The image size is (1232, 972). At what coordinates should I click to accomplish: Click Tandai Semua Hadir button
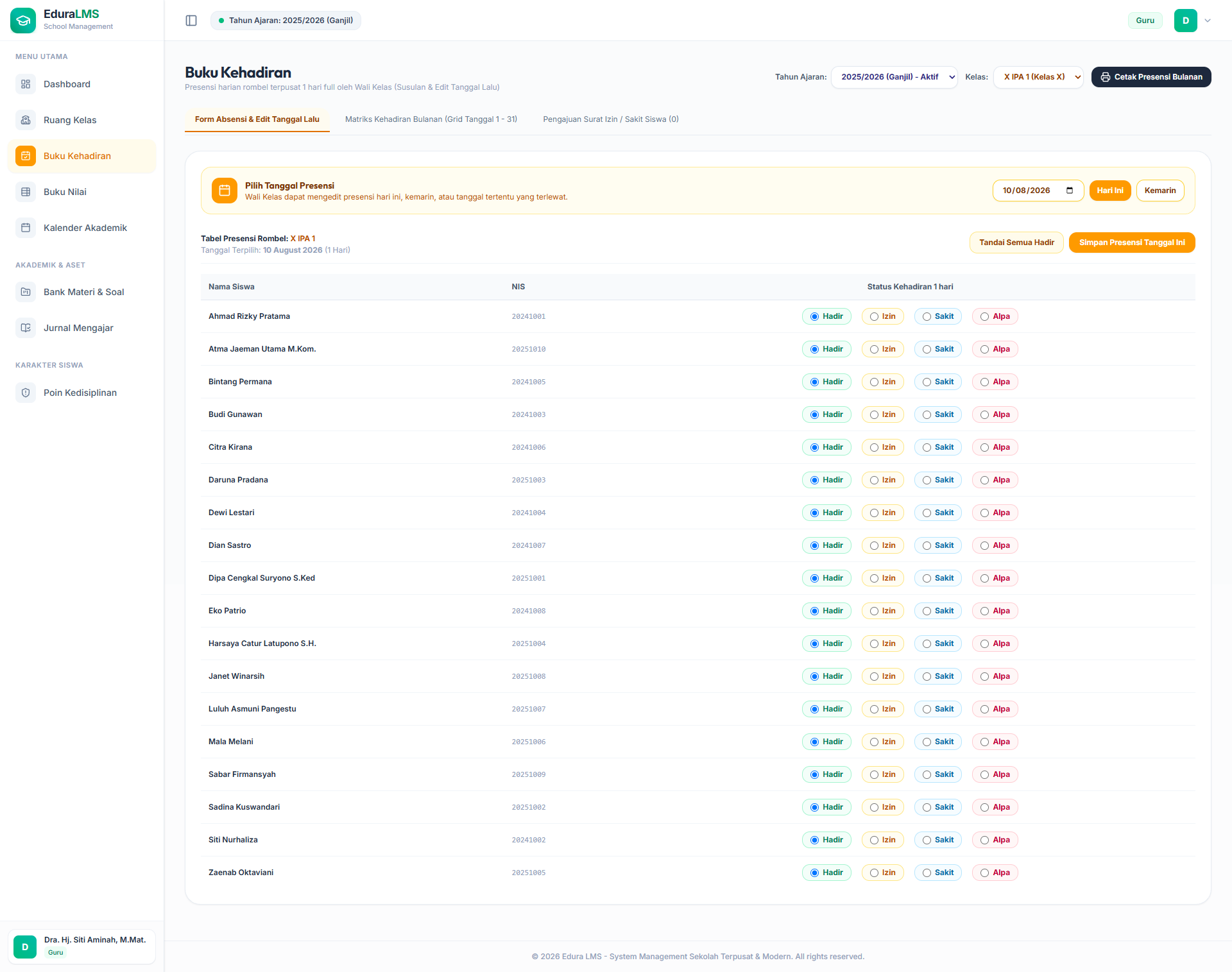1016,243
